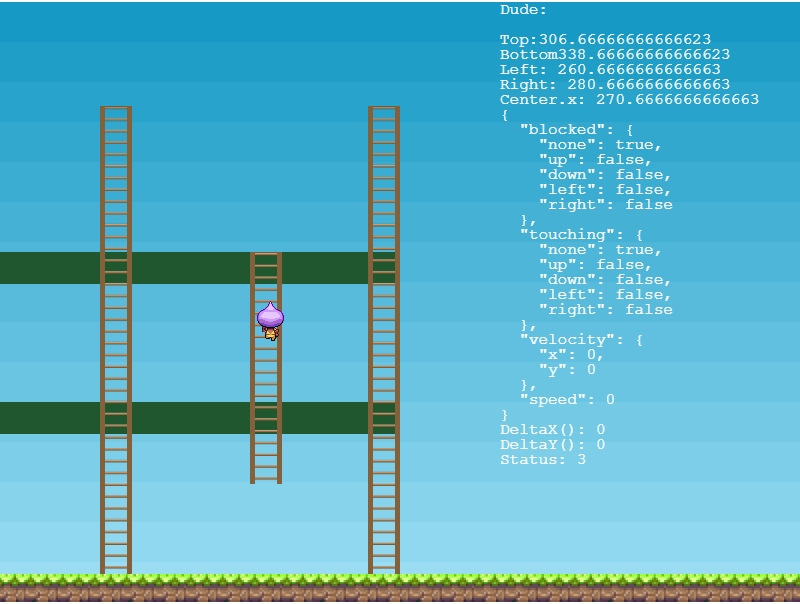Click the "Status: 3" line
This screenshot has width=800, height=604.
pos(543,460)
